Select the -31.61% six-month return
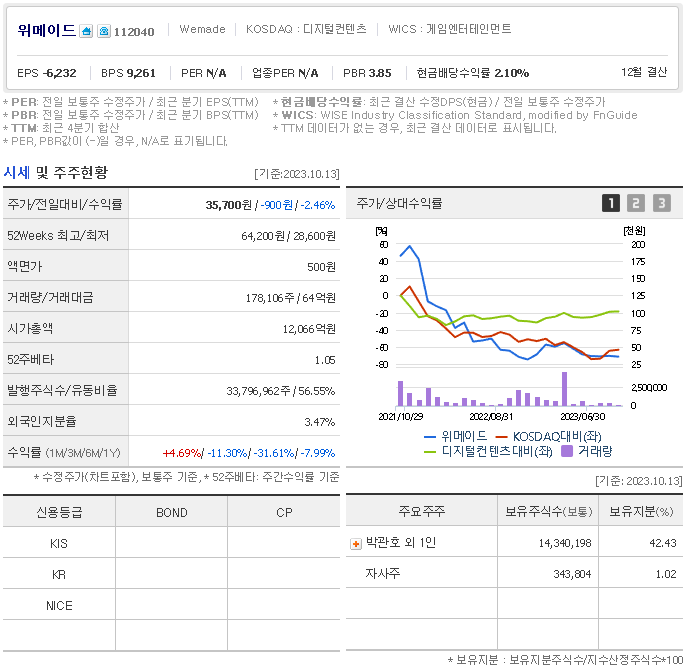 pyautogui.click(x=274, y=453)
